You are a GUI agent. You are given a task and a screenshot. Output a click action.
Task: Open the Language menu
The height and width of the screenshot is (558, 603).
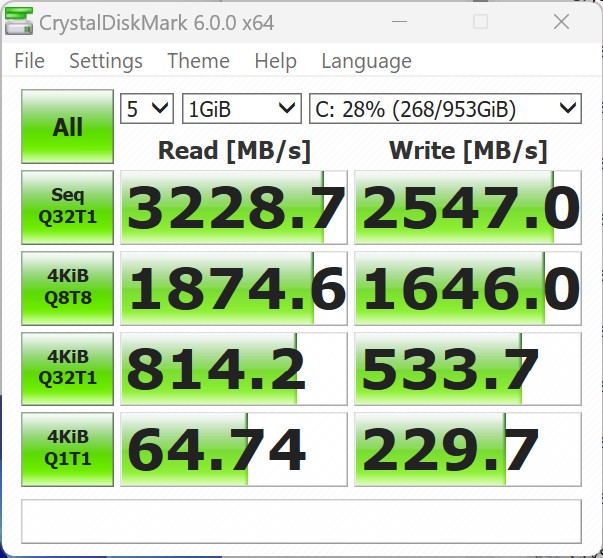[366, 61]
